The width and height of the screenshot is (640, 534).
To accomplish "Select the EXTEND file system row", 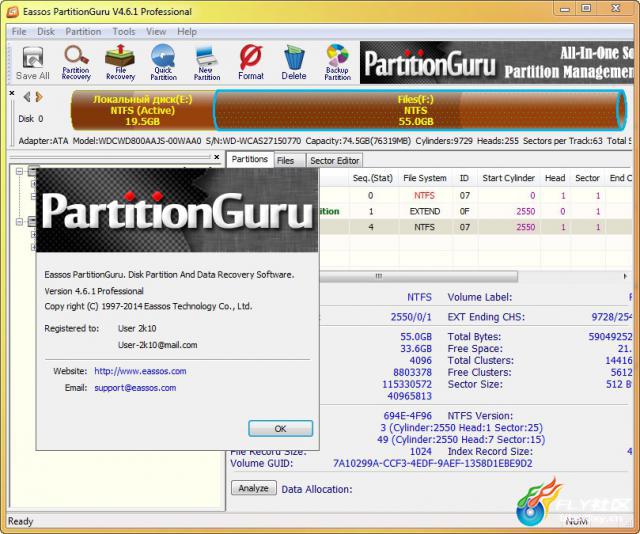I will (424, 211).
